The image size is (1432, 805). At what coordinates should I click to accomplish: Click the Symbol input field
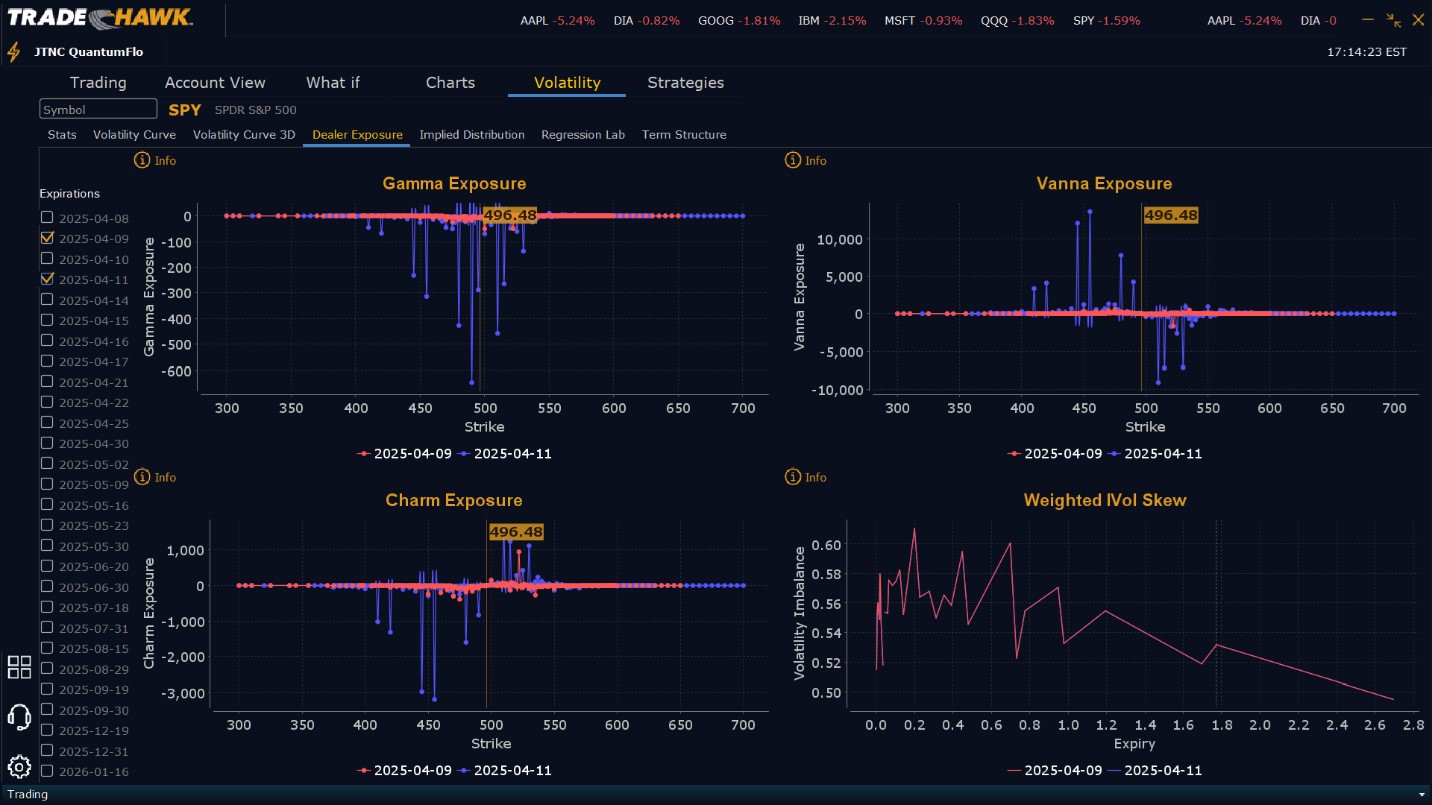pyautogui.click(x=98, y=109)
